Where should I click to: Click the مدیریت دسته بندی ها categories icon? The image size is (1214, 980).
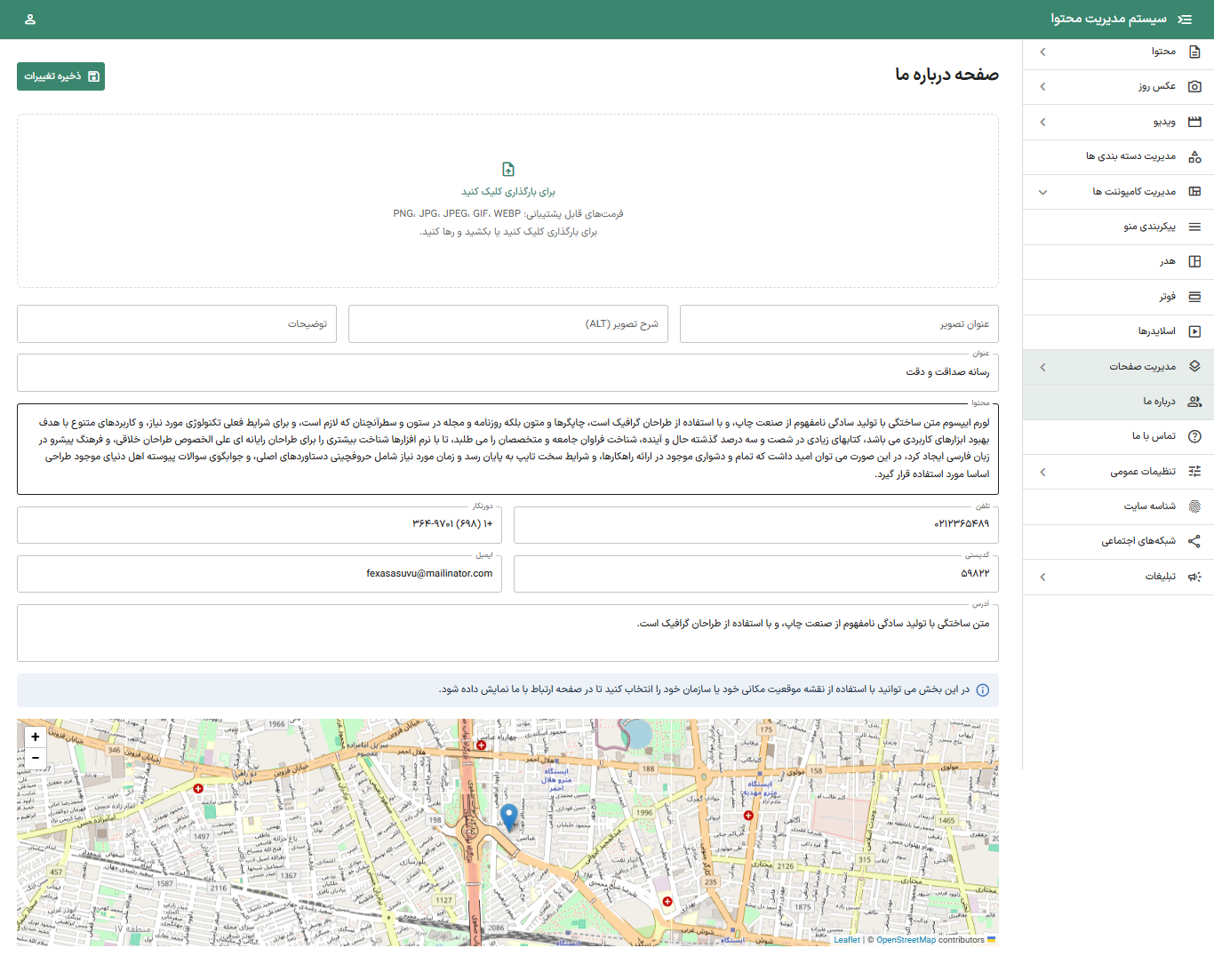(1195, 156)
